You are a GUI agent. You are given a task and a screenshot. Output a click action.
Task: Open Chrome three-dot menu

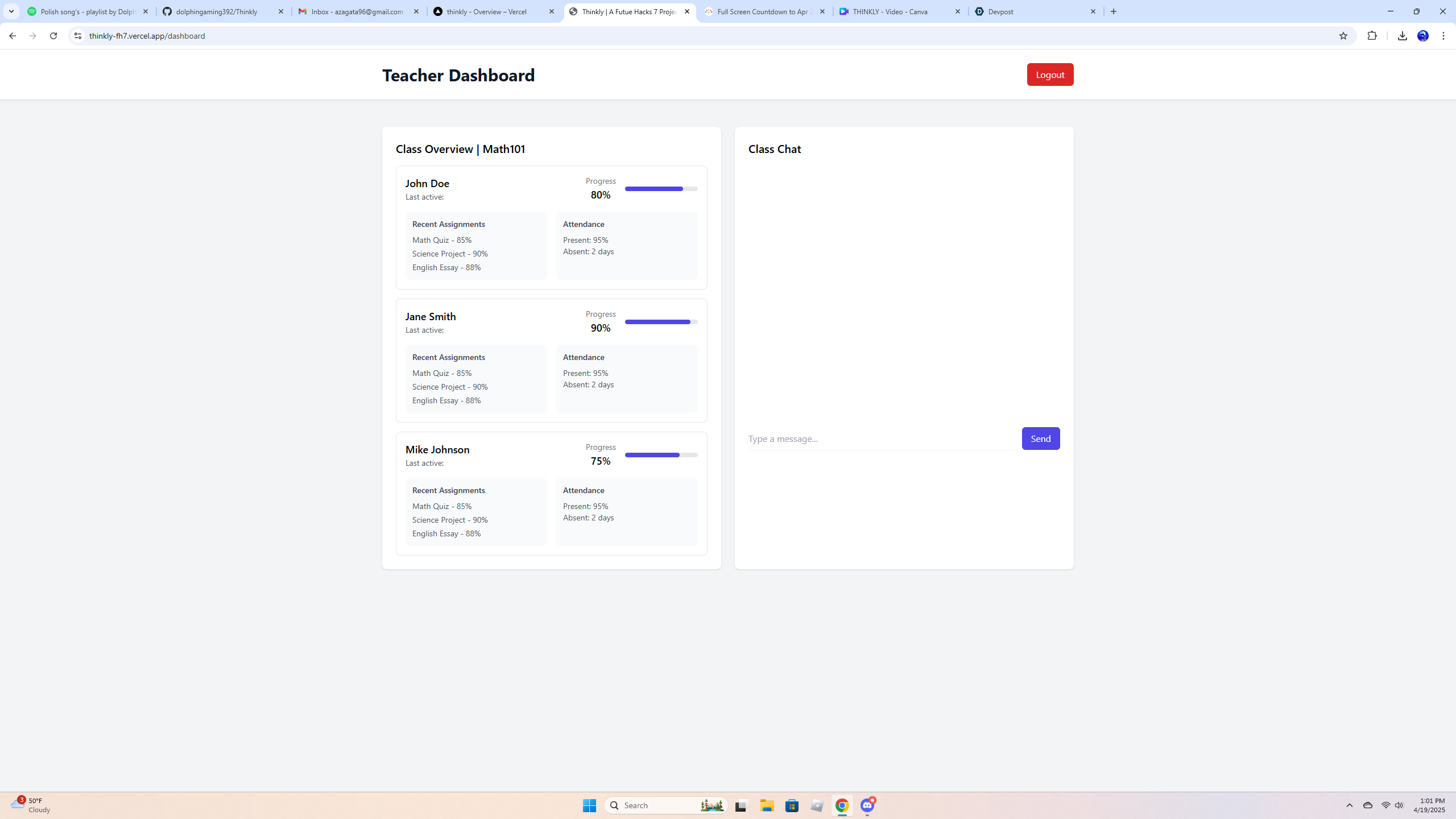[1443, 36]
